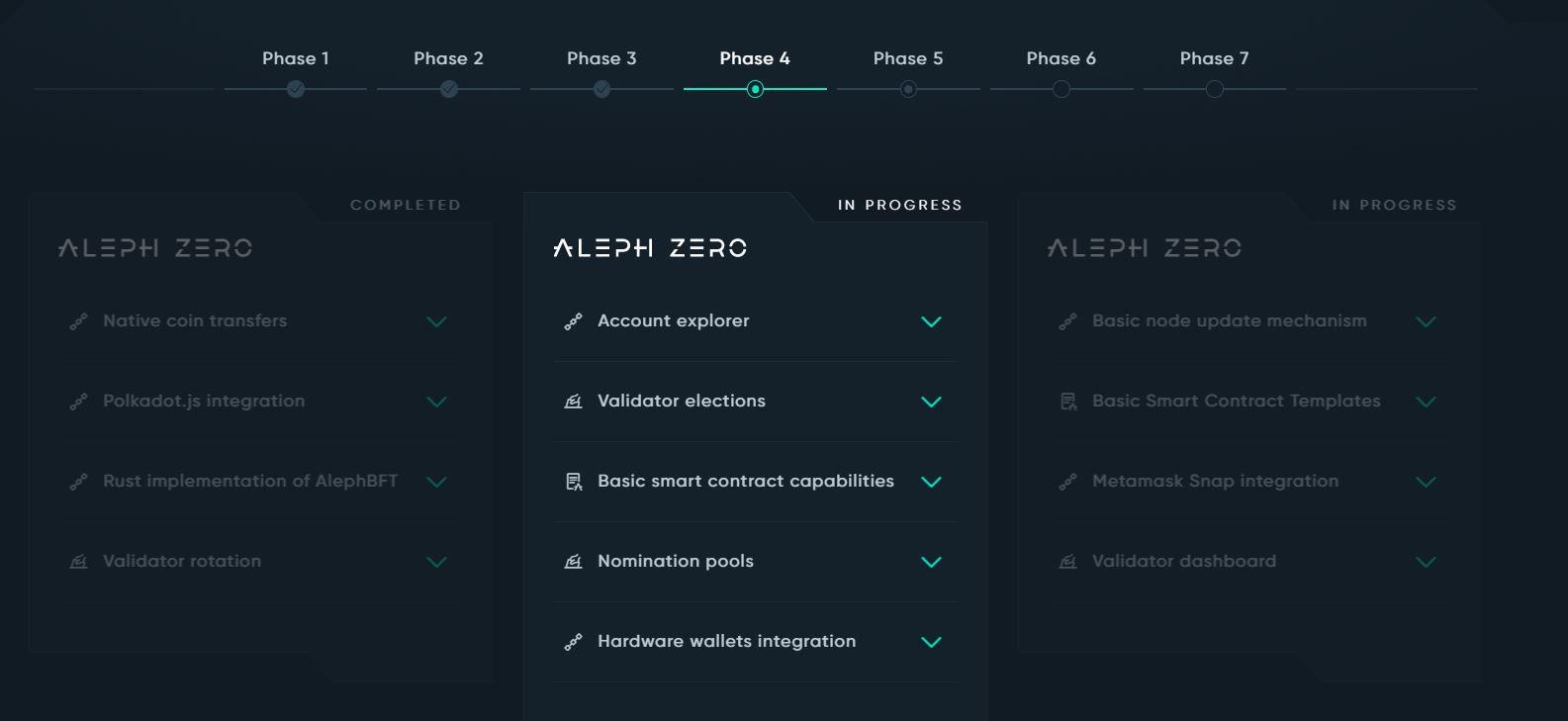This screenshot has width=1568, height=721.
Task: Click the icon beside Validator elections
Action: [x=573, y=402]
